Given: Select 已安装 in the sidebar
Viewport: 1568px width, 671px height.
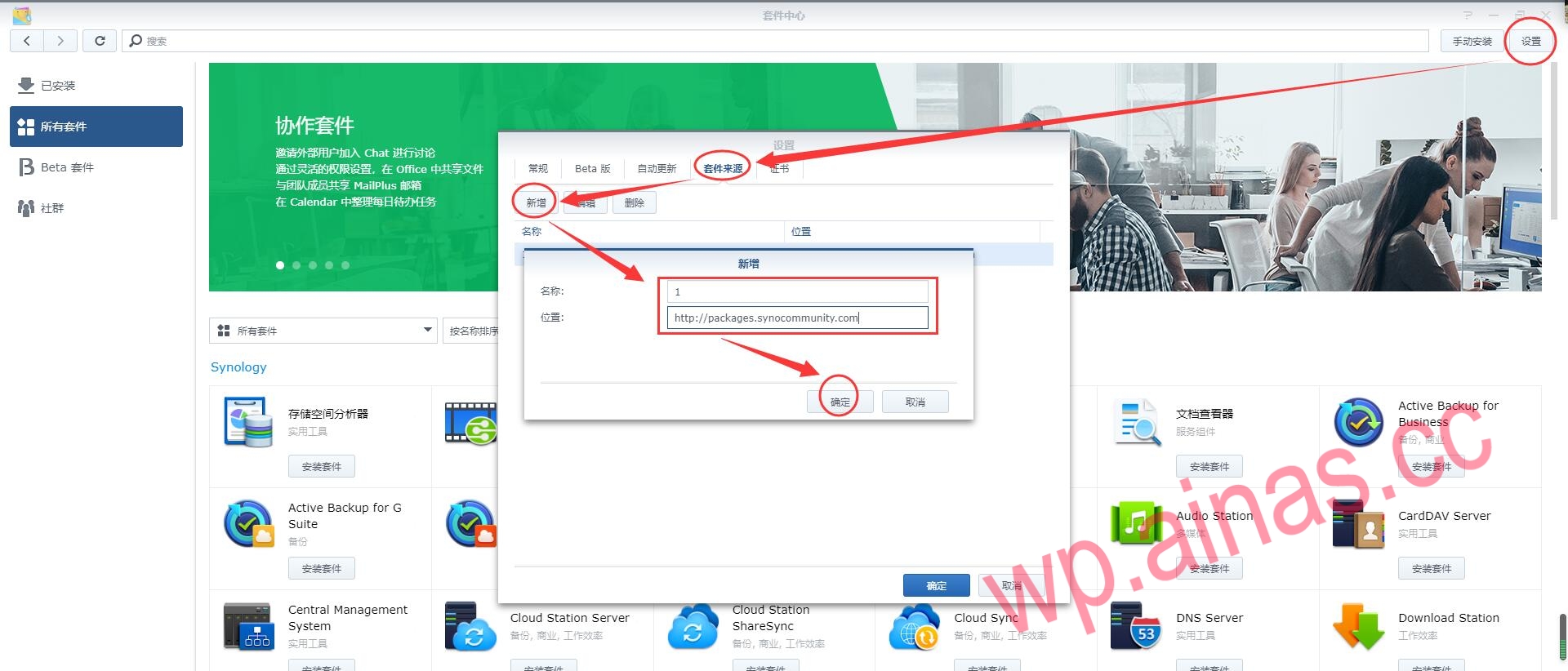Looking at the screenshot, I should click(x=96, y=86).
